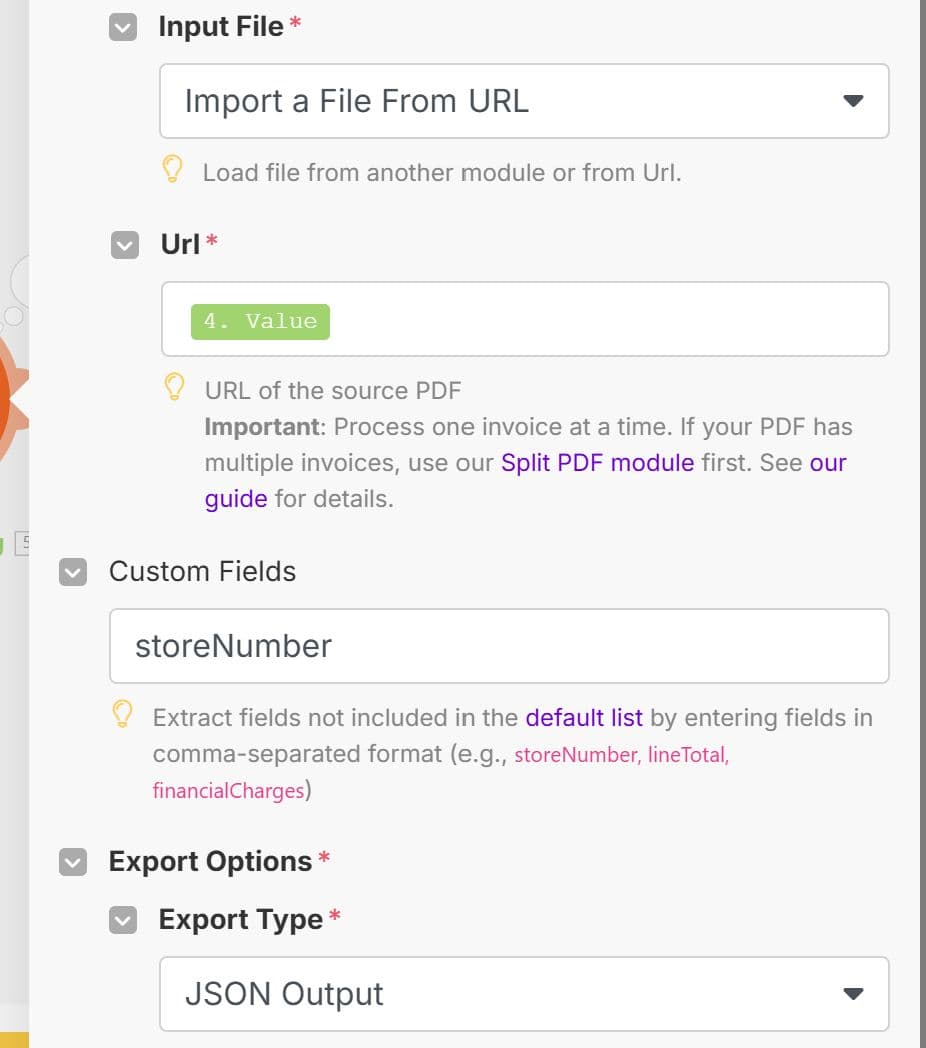926x1048 pixels.
Task: Follow the 'our guide' link
Action: 236,498
